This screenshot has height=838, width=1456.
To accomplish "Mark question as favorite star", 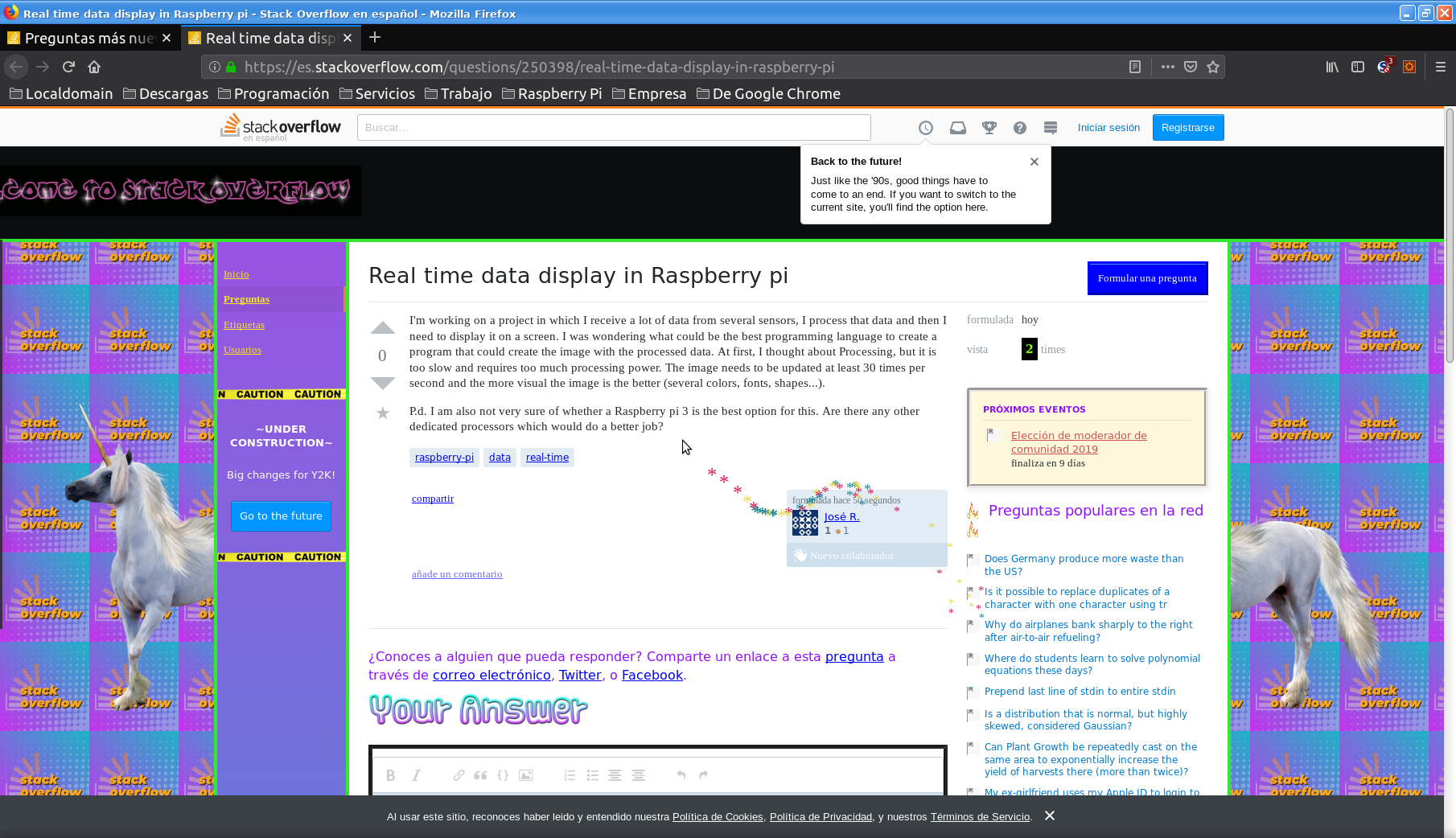I will coord(383,413).
